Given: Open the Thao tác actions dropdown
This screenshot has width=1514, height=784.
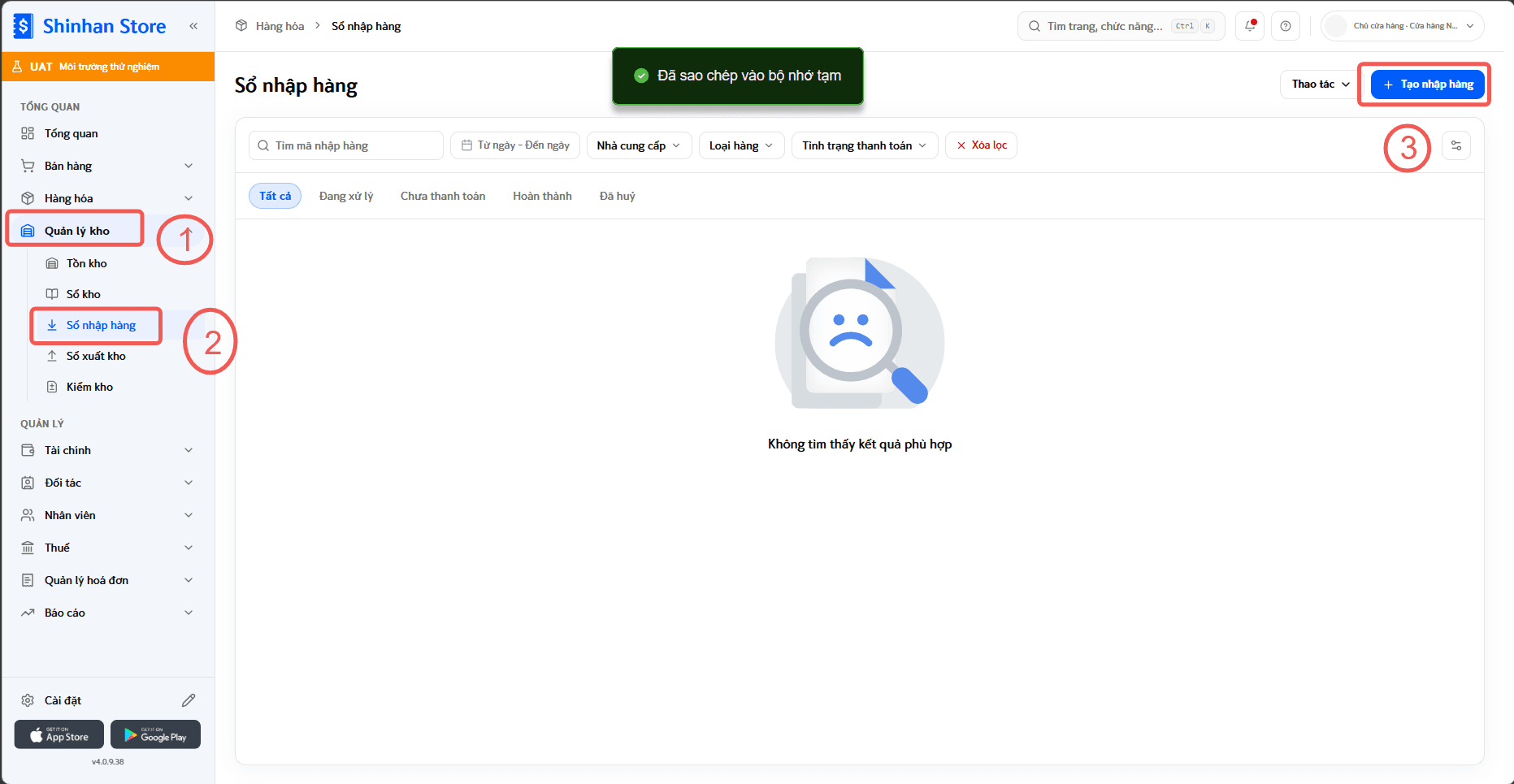Looking at the screenshot, I should [1321, 84].
